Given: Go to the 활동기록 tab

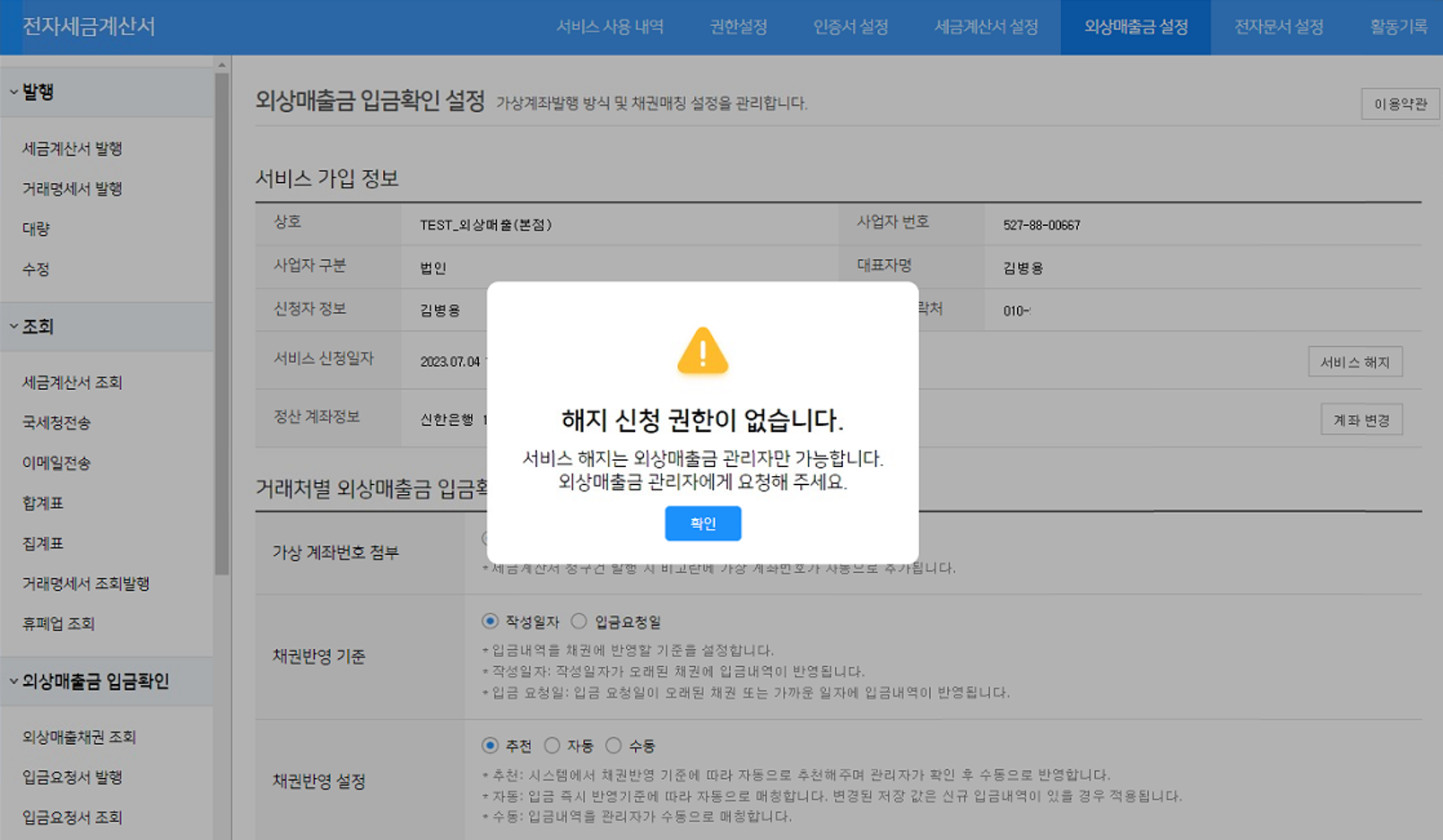Looking at the screenshot, I should click(1397, 27).
